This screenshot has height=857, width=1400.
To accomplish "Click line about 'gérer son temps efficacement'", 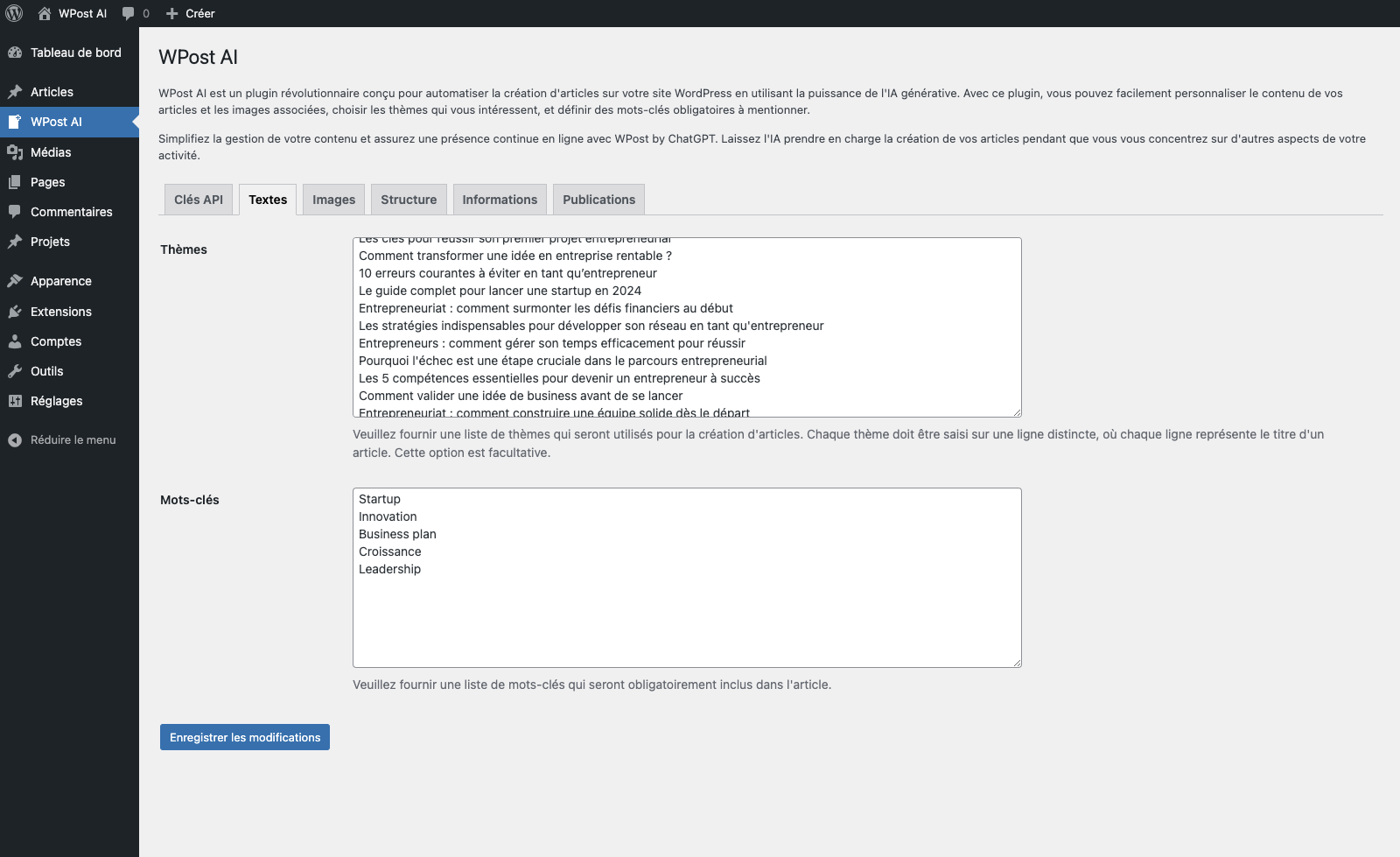I will pos(552,343).
